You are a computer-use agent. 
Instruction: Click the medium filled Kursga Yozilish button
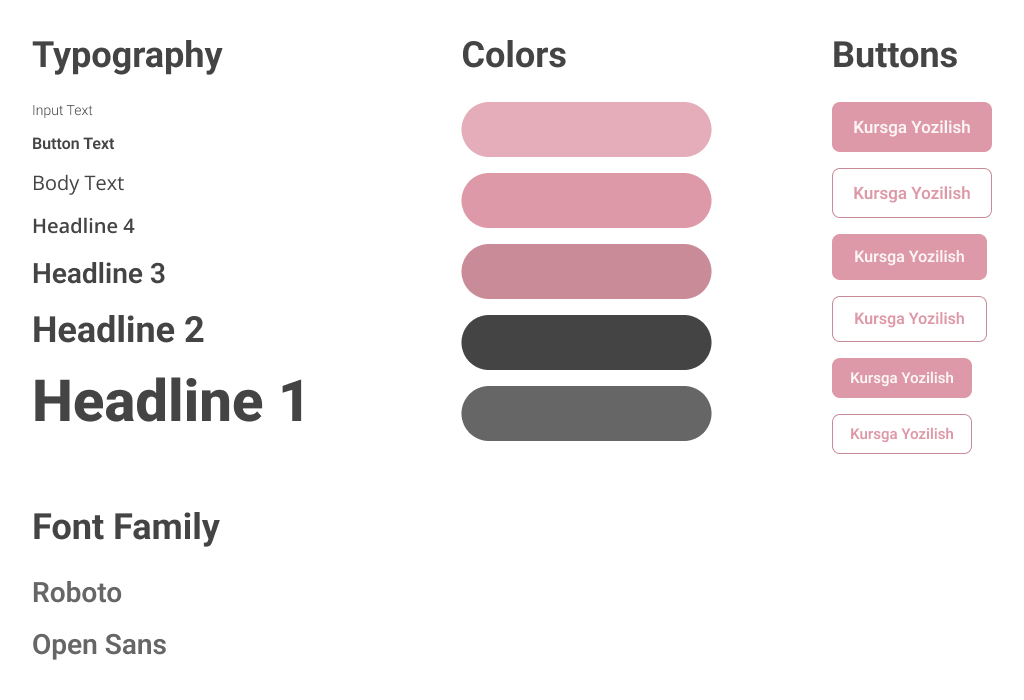click(909, 257)
